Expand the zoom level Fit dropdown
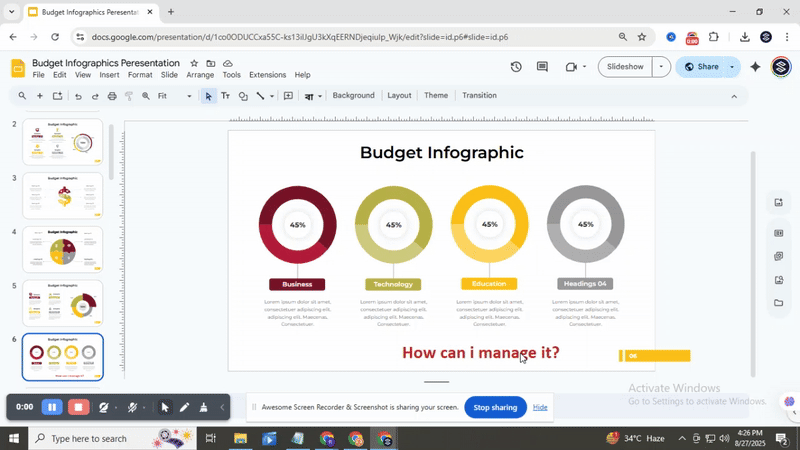Image resolution: width=800 pixels, height=450 pixels. pos(189,96)
